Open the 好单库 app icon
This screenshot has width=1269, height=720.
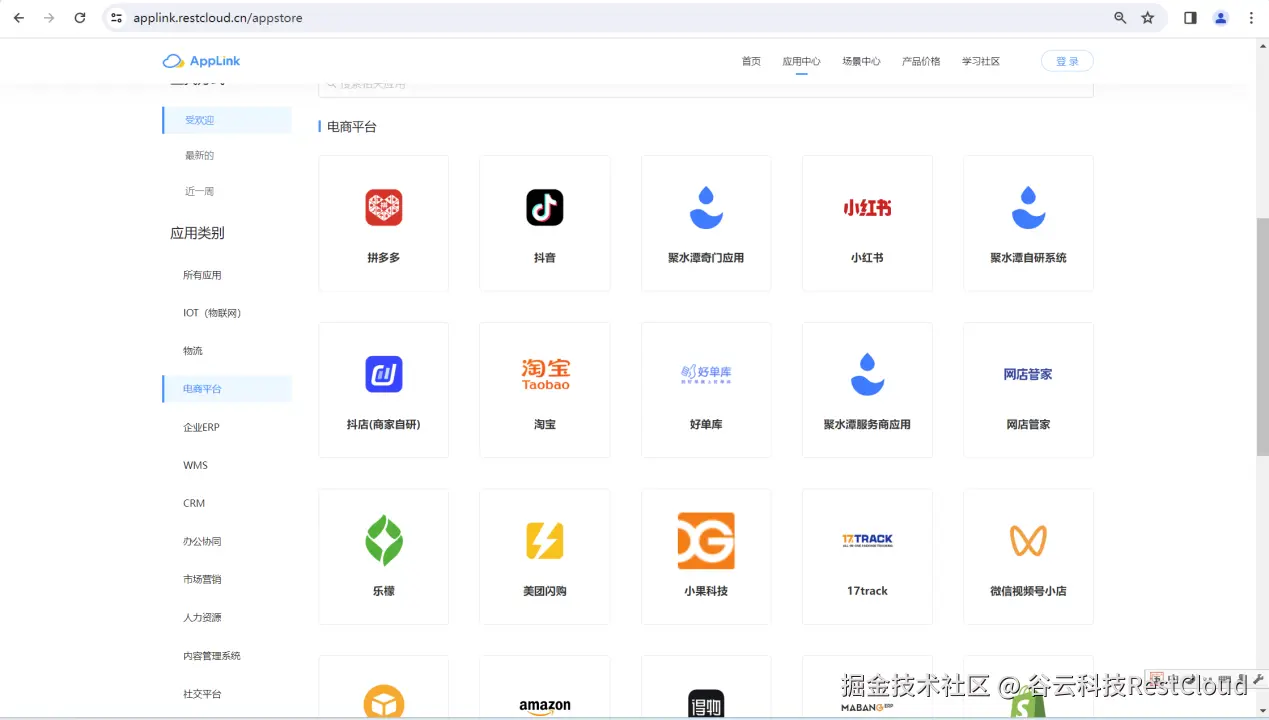pyautogui.click(x=706, y=374)
